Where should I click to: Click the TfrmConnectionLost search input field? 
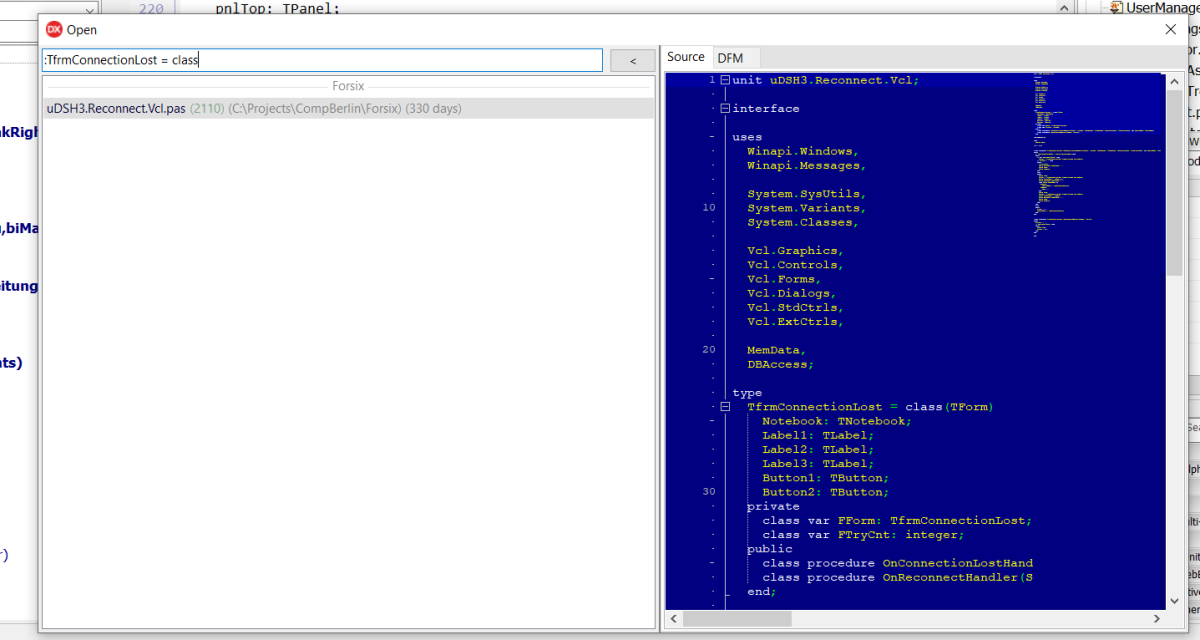click(x=322, y=60)
